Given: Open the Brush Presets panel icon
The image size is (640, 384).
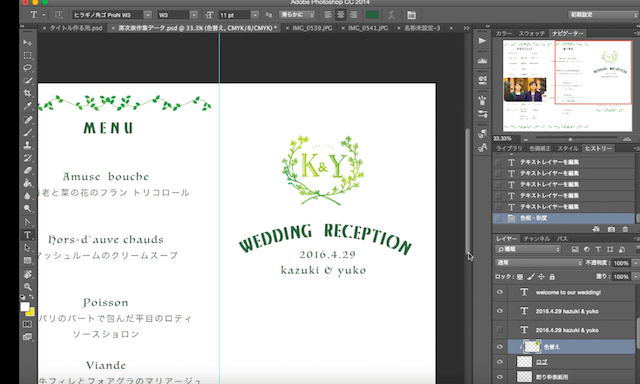Looking at the screenshot, I should coord(482,114).
